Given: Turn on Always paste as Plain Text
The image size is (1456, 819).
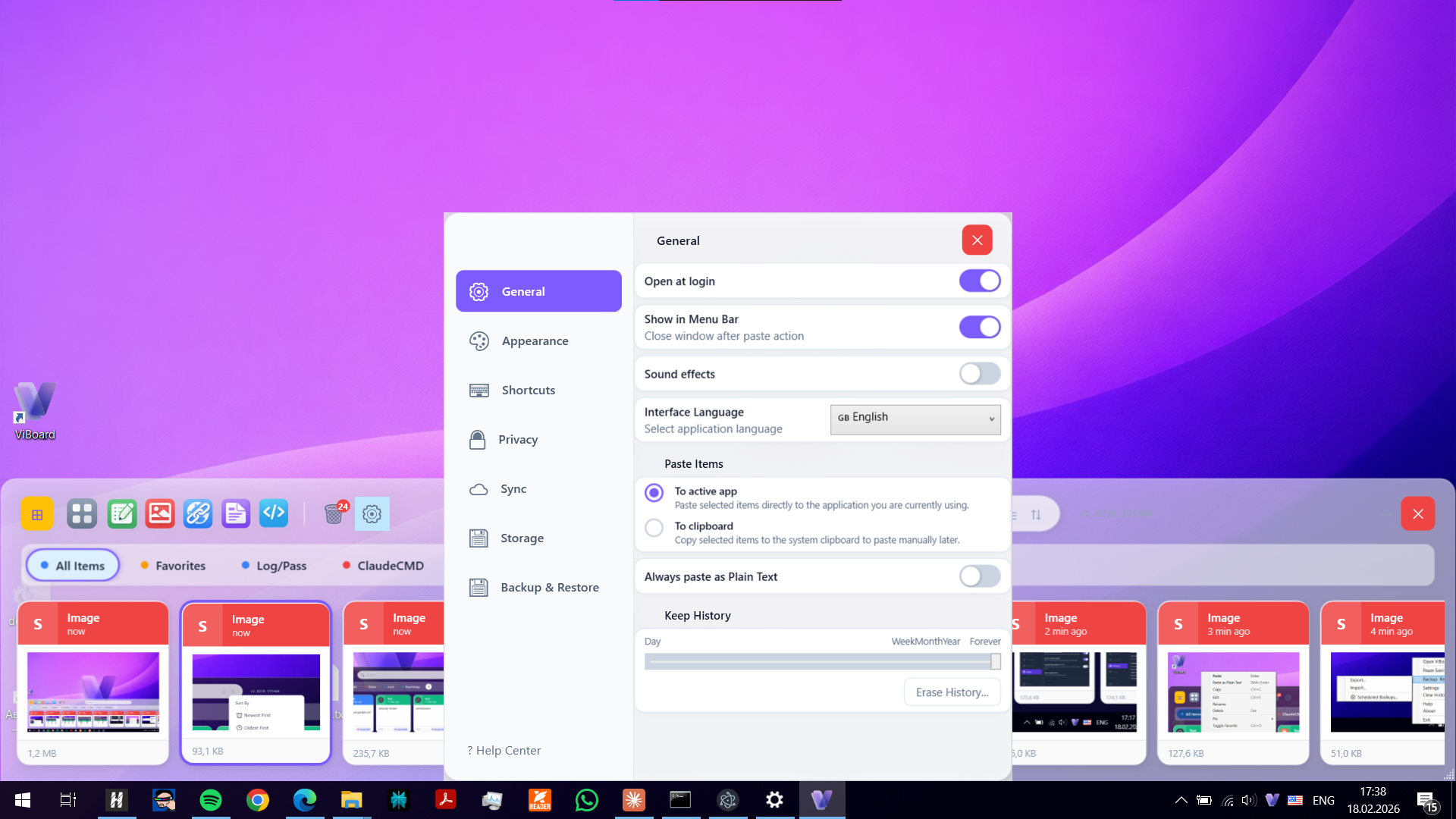Looking at the screenshot, I should click(979, 576).
